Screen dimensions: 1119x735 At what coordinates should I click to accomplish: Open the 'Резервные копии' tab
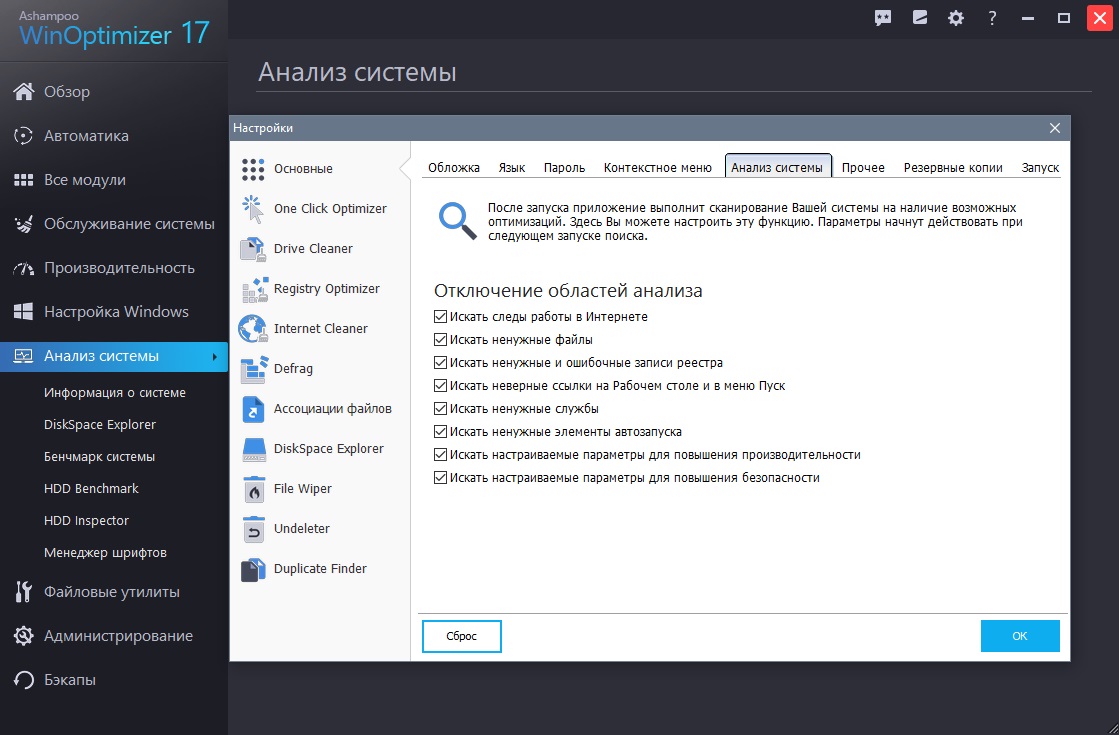(953, 168)
